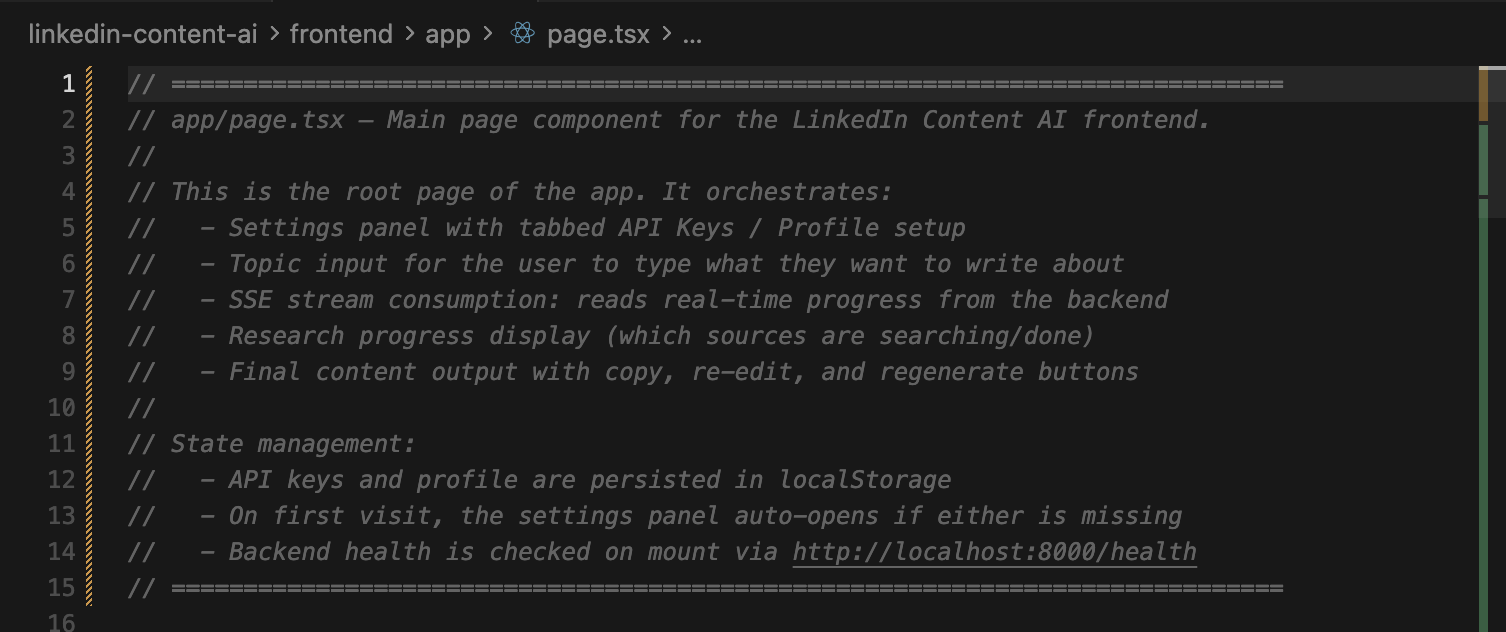
Task: Click line number 10 in gutter
Action: pos(62,408)
